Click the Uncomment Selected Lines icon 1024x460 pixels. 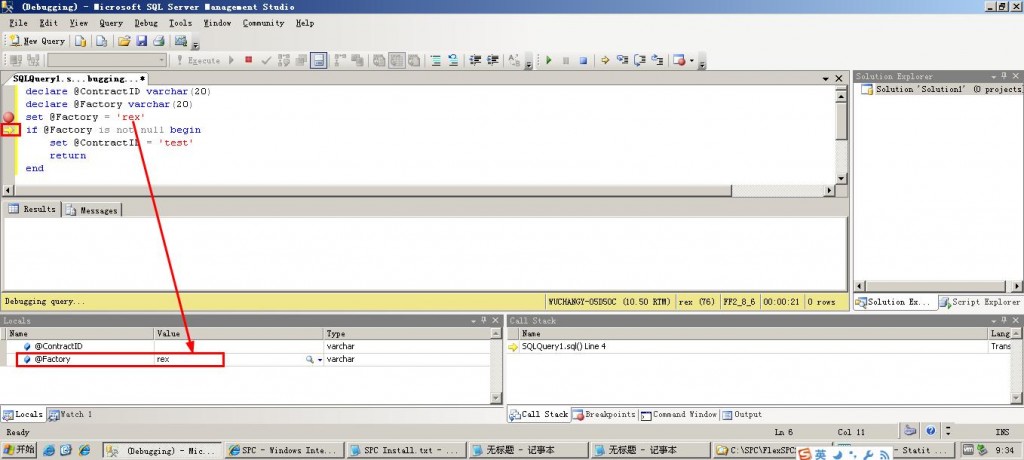click(453, 60)
